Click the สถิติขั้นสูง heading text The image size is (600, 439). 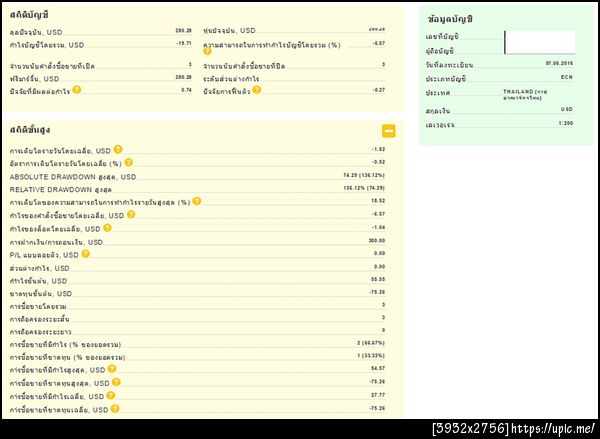click(30, 130)
